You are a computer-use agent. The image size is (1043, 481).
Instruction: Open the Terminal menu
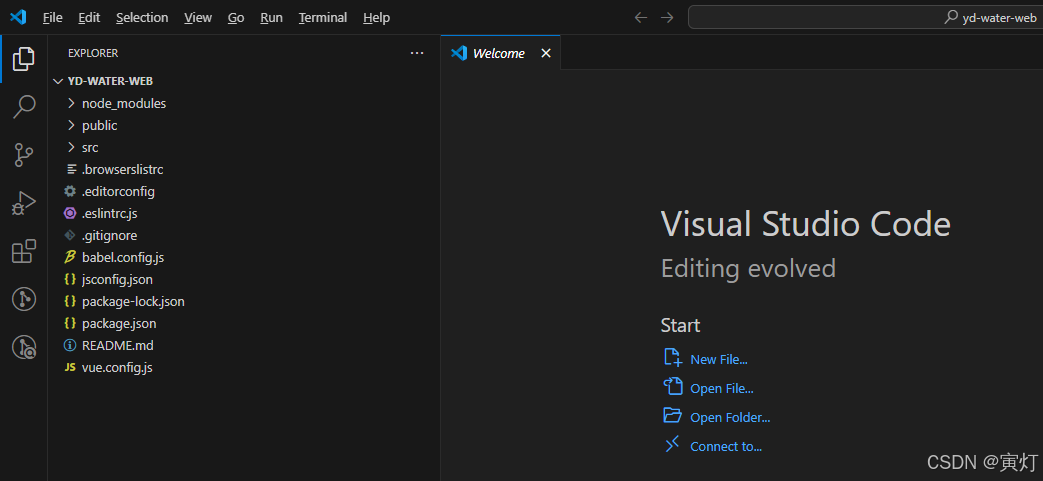[x=323, y=18]
